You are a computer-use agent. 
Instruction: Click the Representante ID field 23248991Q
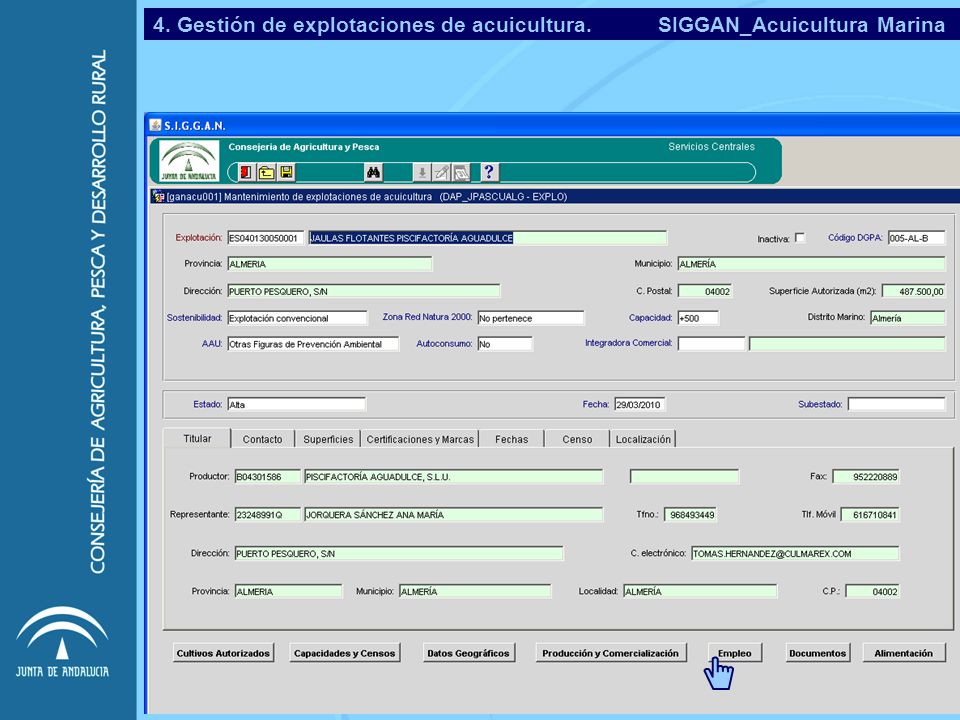coord(268,515)
